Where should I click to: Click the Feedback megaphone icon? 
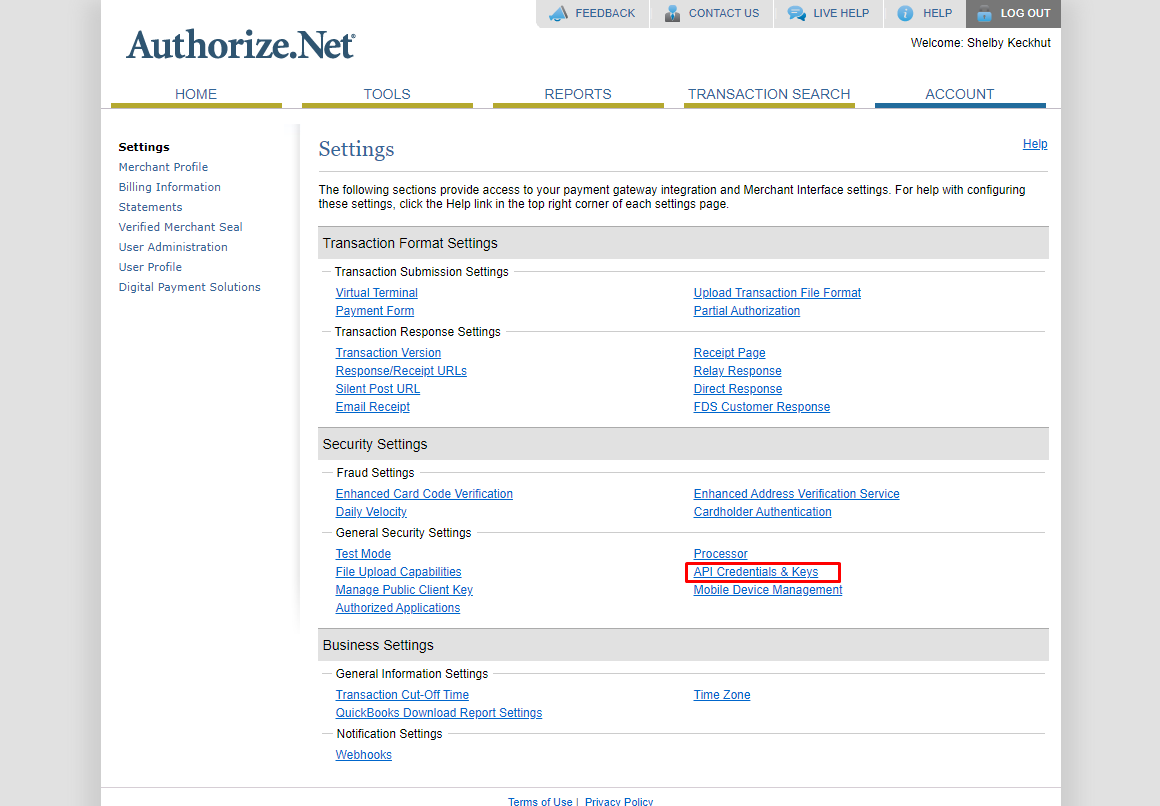click(559, 13)
